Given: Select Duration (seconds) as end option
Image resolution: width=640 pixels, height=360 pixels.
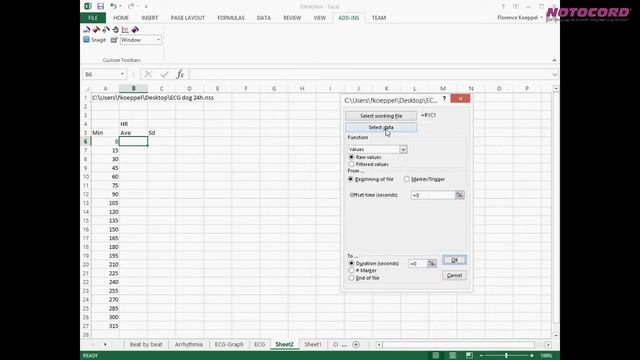Looking at the screenshot, I should [x=373, y=264].
